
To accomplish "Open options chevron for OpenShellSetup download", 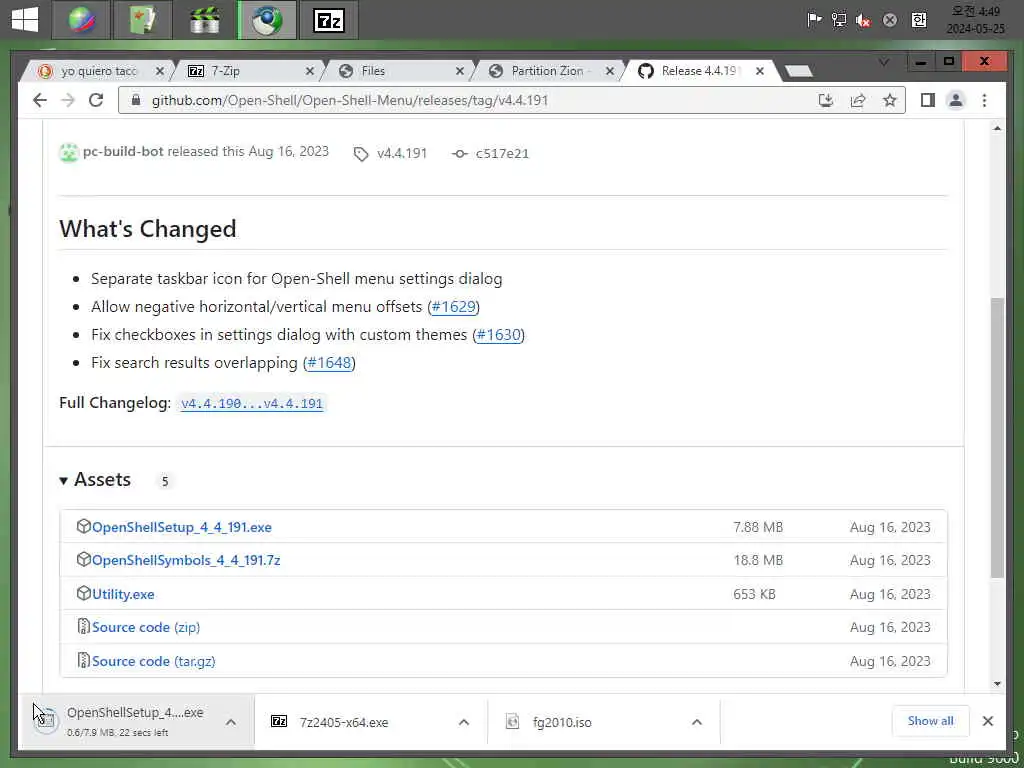I will coord(231,722).
